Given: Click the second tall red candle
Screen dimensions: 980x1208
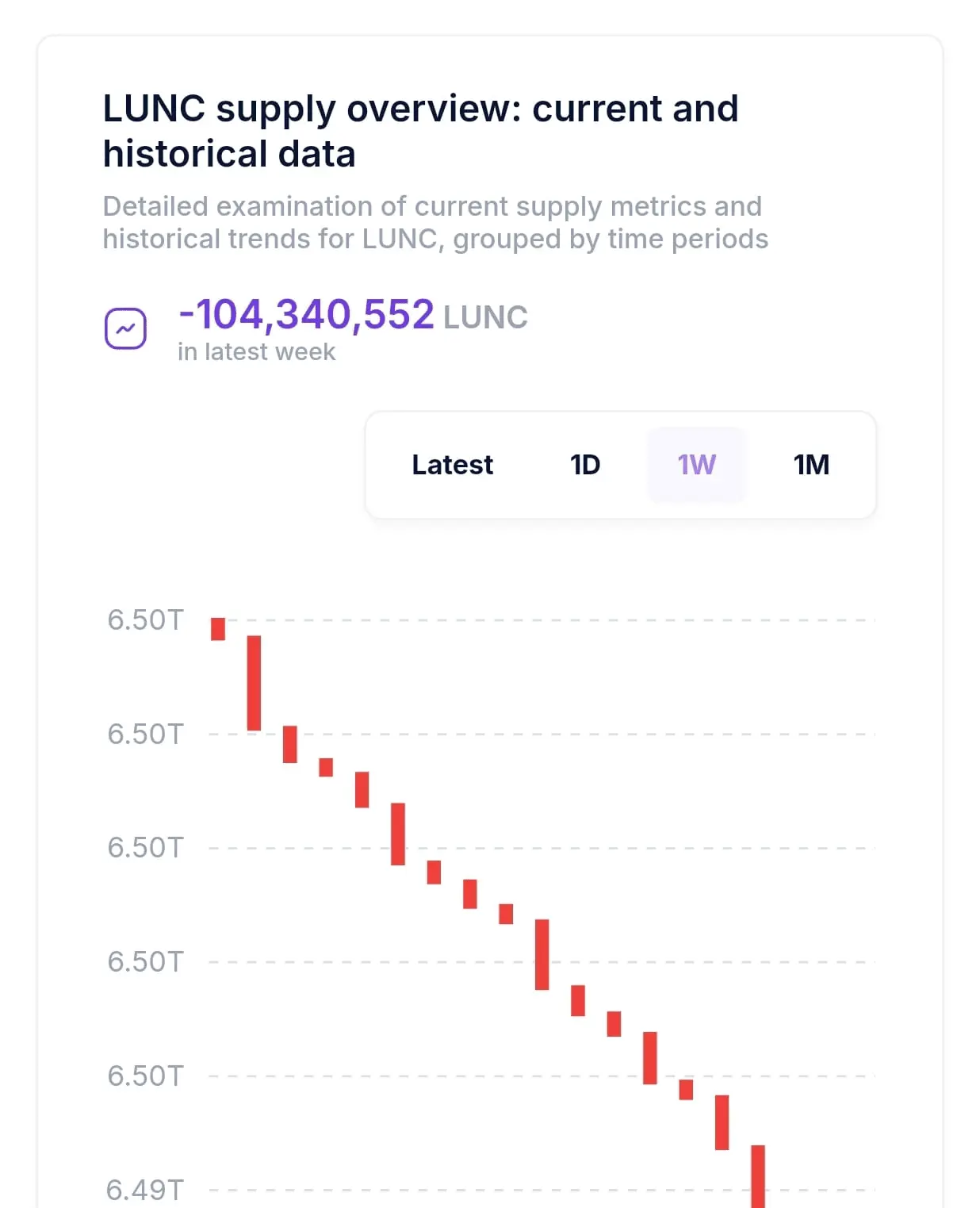Looking at the screenshot, I should pos(254,683).
